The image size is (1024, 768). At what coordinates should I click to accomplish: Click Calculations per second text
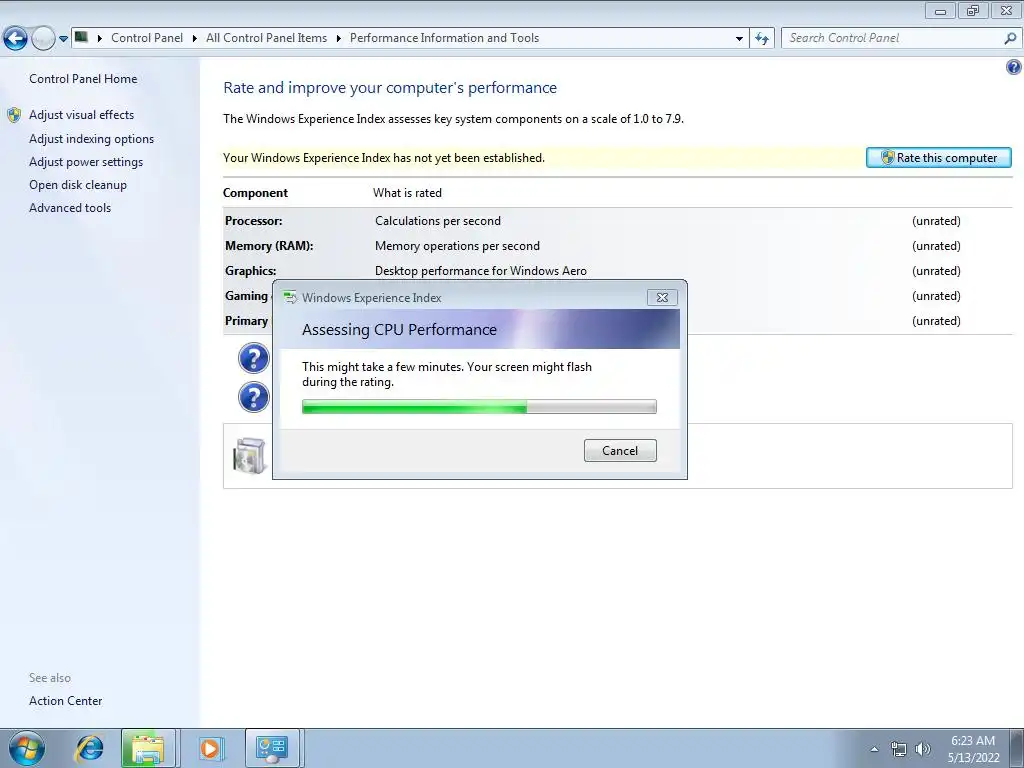click(x=438, y=221)
